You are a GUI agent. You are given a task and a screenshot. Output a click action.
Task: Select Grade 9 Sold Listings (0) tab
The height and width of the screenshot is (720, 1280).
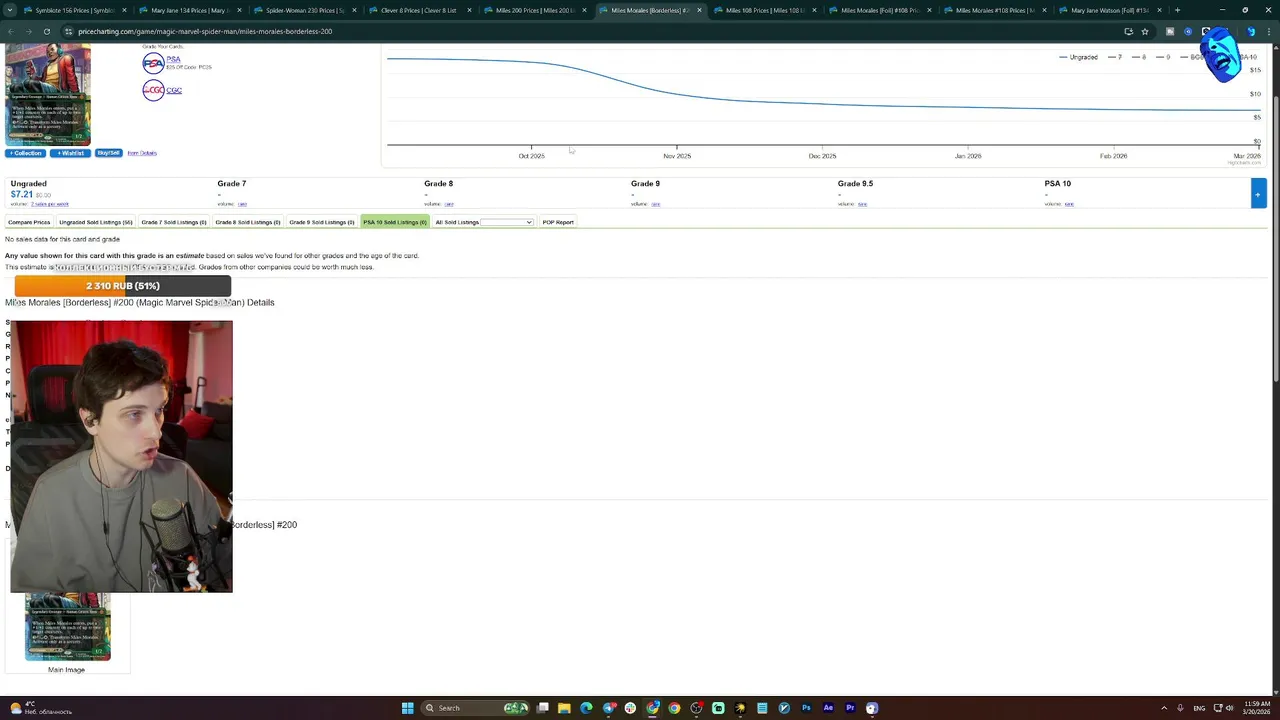click(x=322, y=222)
